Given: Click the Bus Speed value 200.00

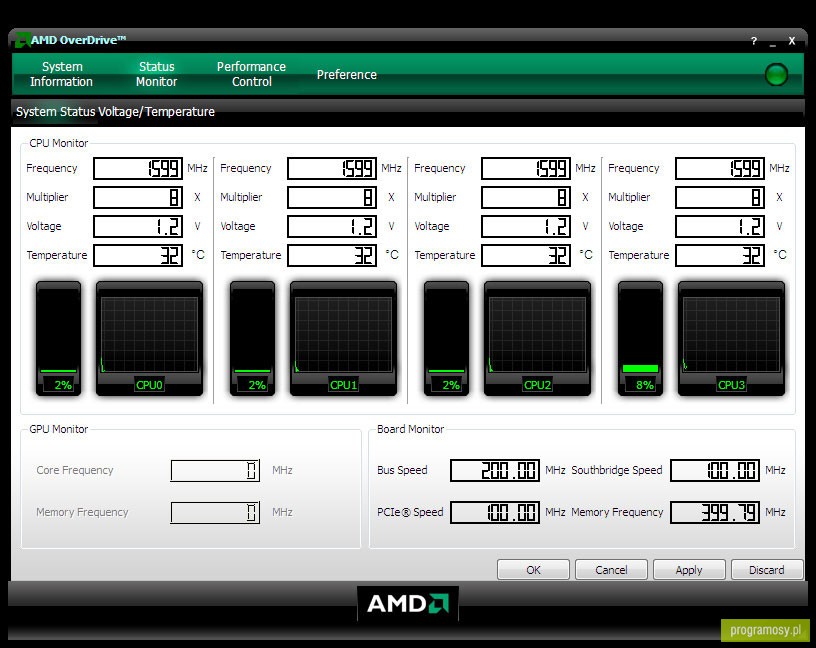Looking at the screenshot, I should (495, 471).
